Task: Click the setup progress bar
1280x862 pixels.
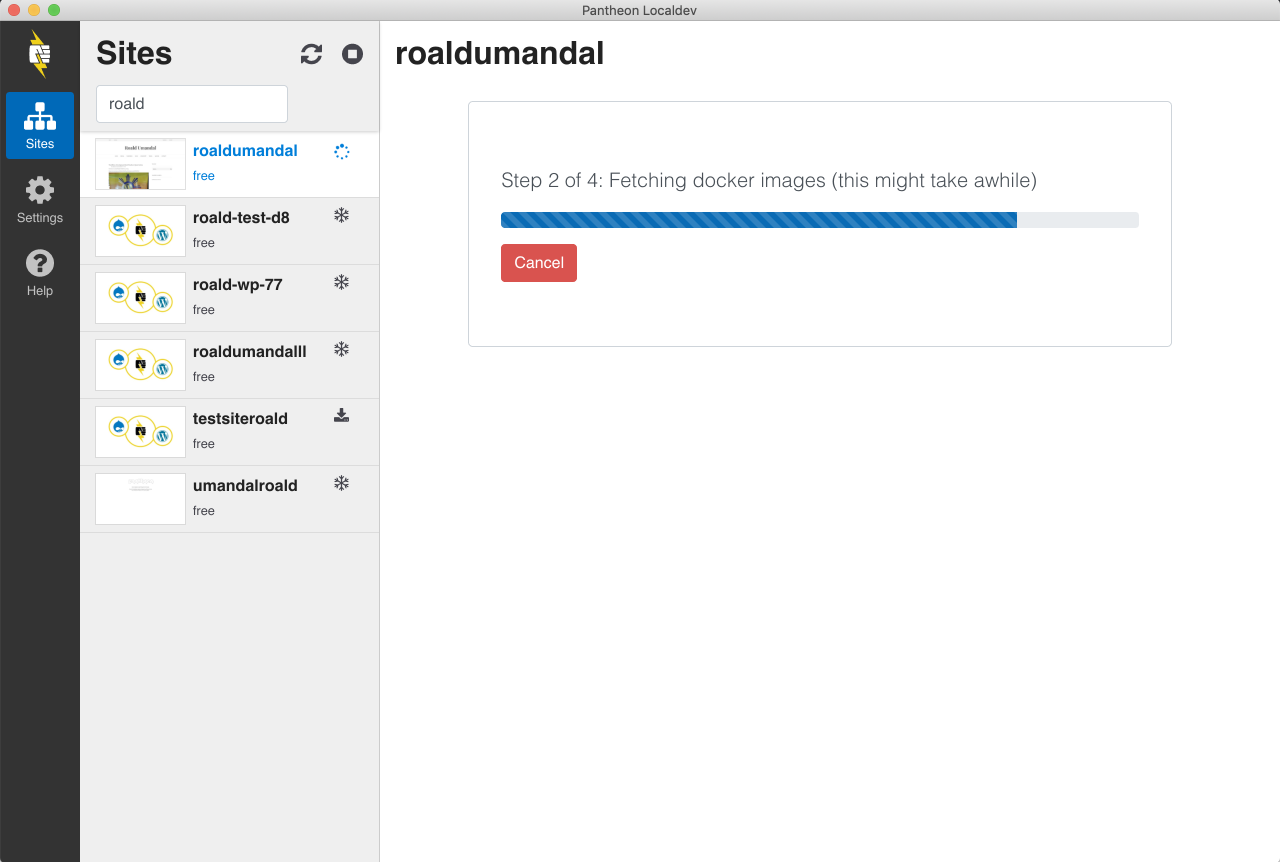Action: (x=820, y=220)
